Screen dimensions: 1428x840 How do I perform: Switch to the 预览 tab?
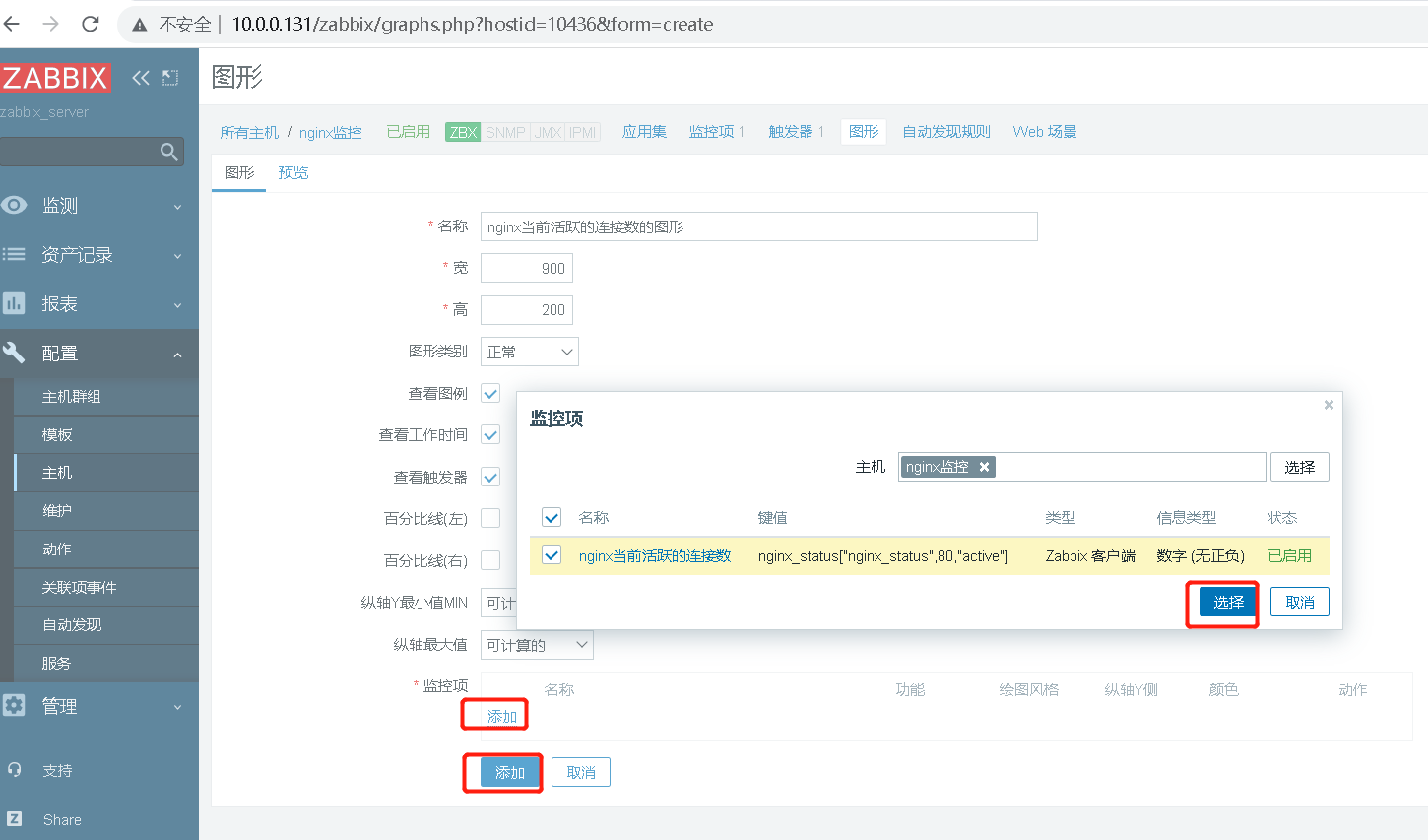click(292, 172)
